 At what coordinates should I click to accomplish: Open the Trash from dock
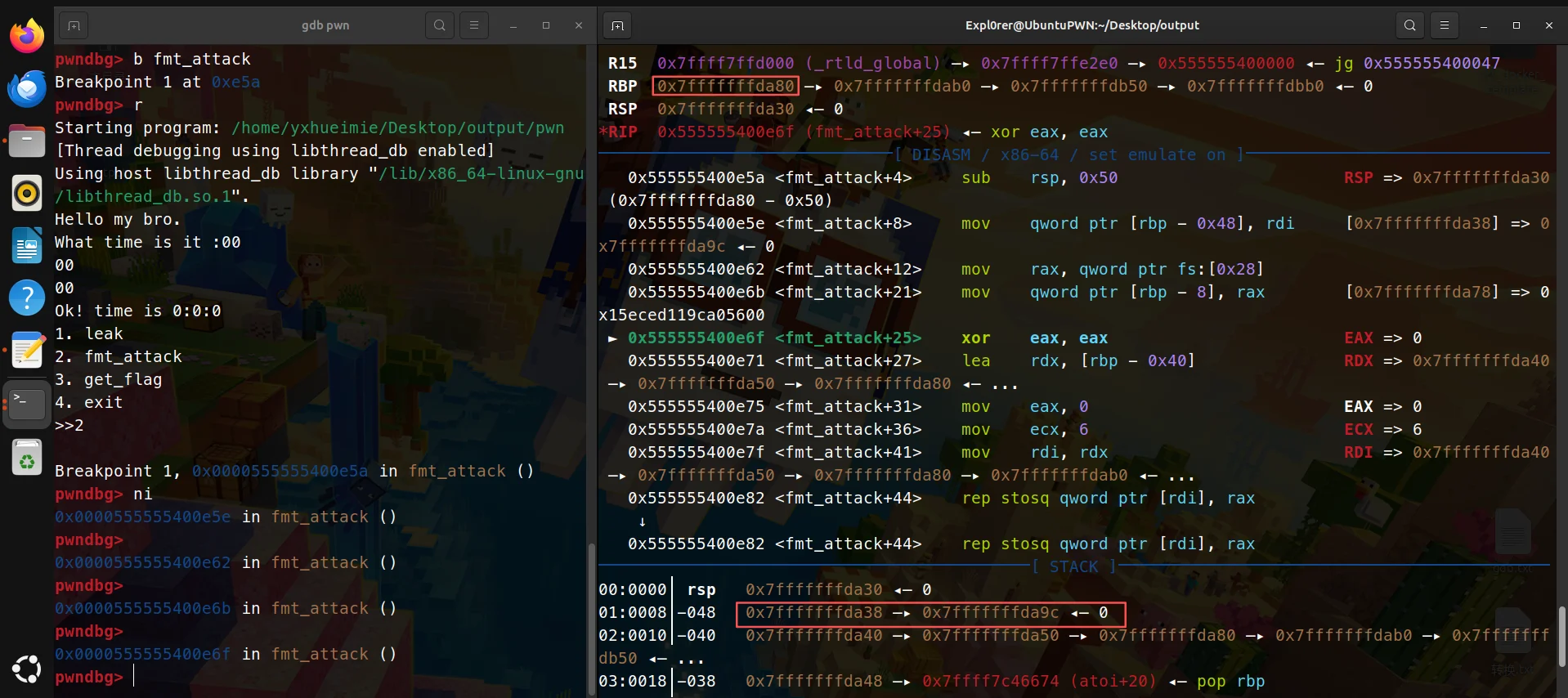(27, 457)
